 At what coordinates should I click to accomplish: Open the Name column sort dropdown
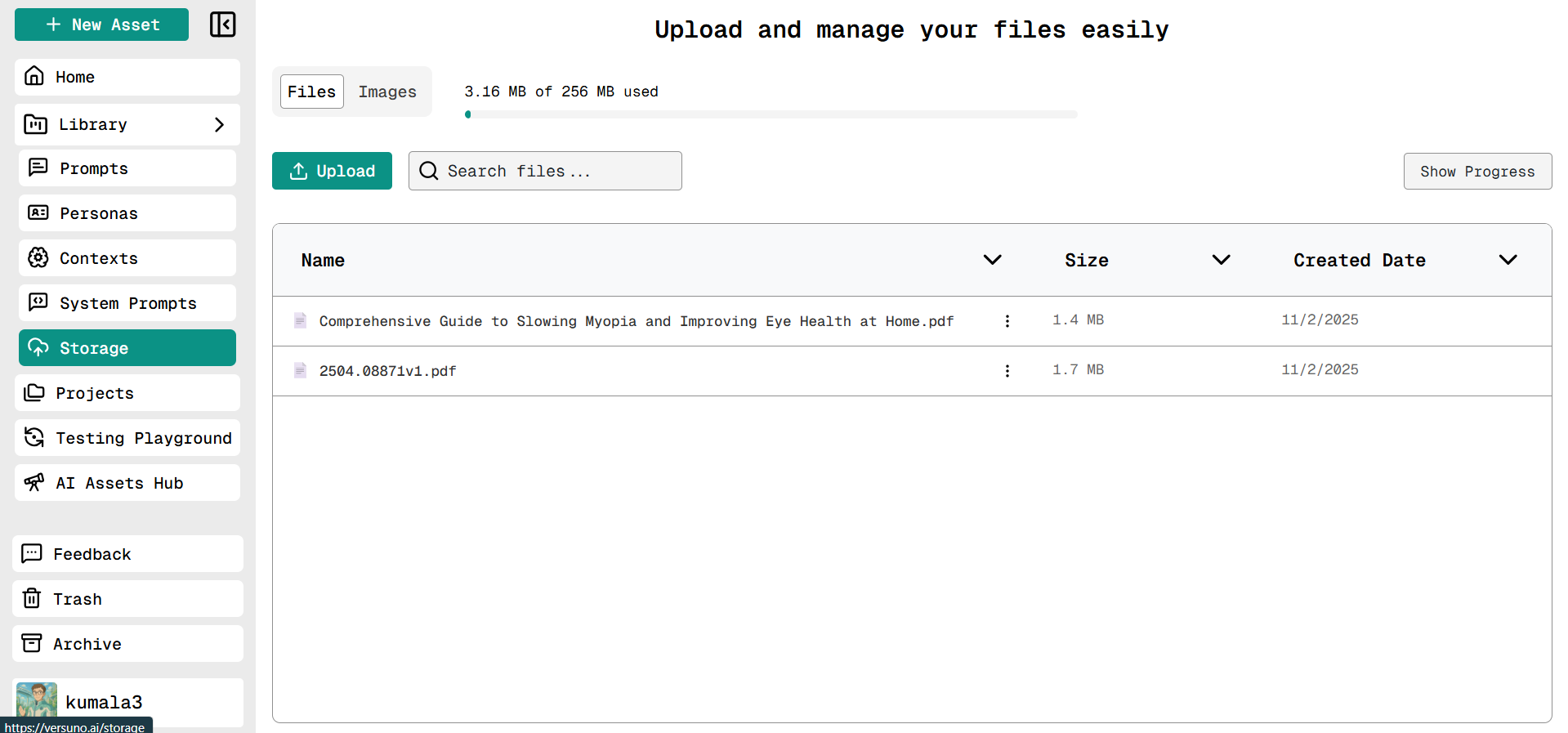click(993, 260)
